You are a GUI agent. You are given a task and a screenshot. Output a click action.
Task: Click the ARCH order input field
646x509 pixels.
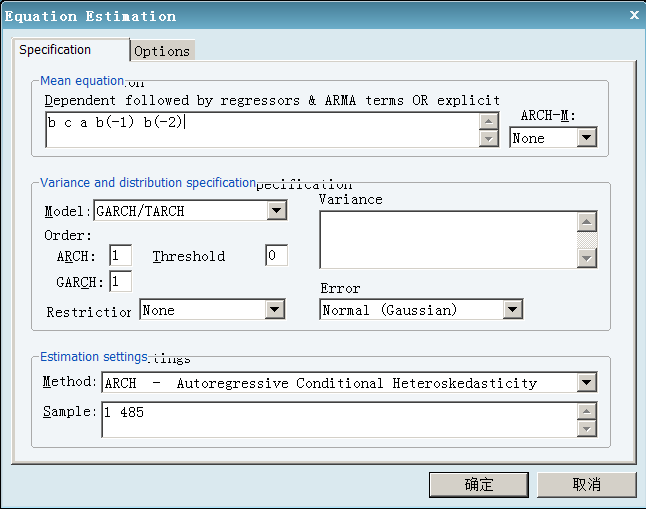tap(121, 256)
